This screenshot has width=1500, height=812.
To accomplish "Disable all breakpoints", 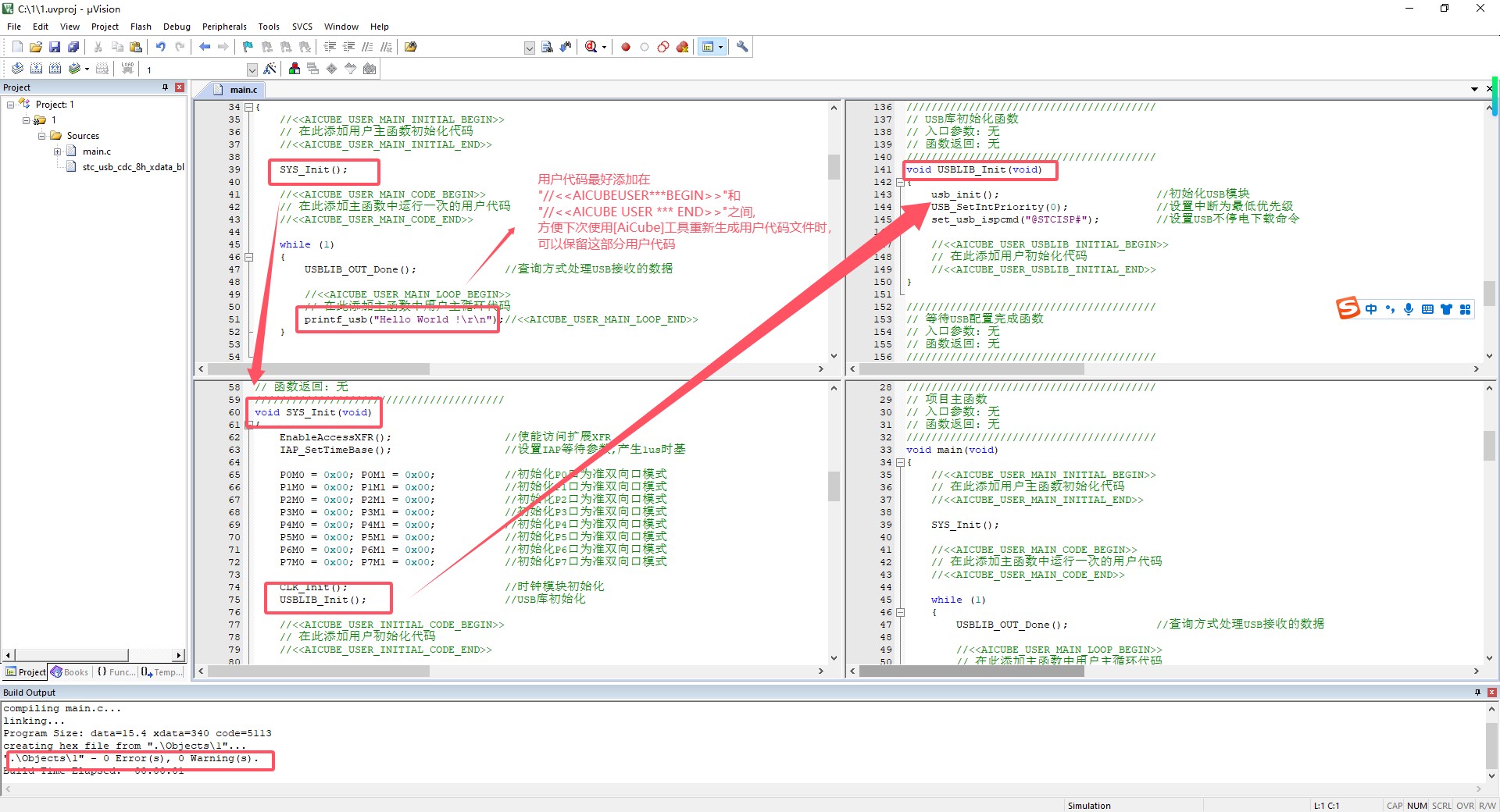I will click(x=663, y=47).
